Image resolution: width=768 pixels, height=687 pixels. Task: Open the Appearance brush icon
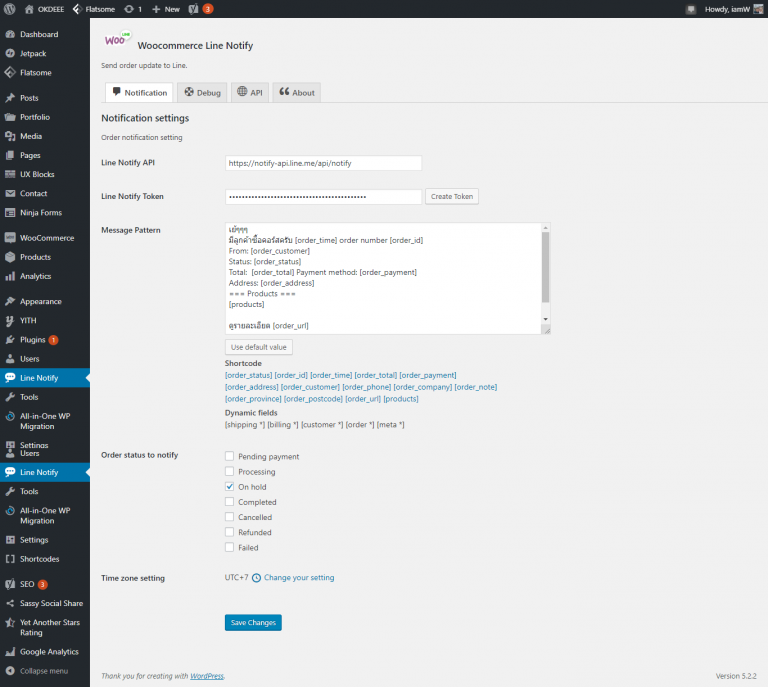click(x=10, y=302)
